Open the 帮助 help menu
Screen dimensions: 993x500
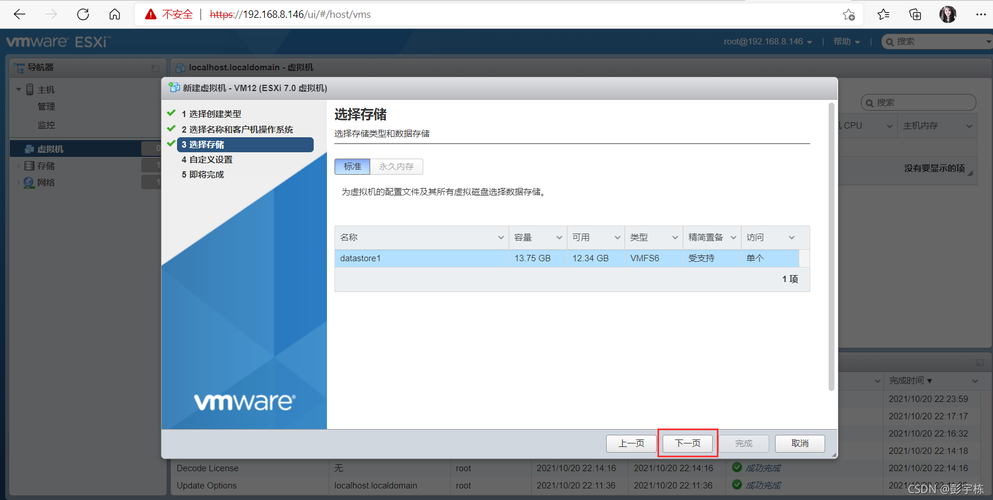click(x=850, y=42)
